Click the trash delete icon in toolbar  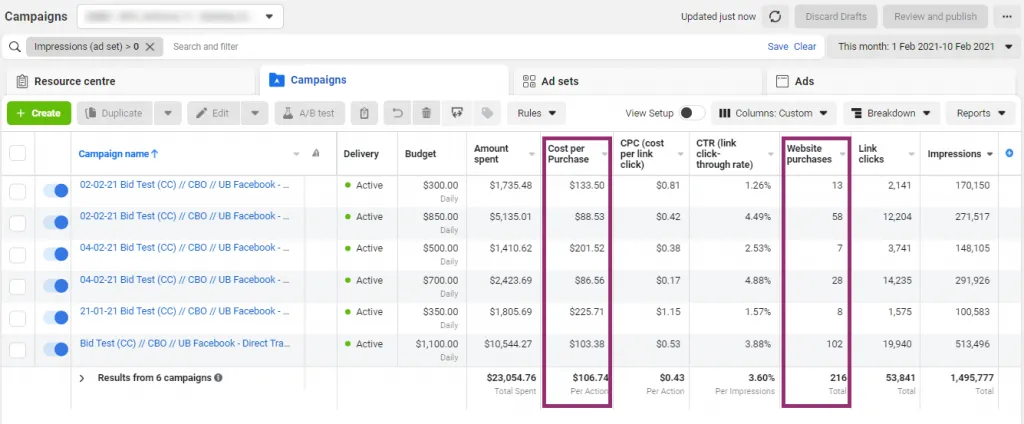(x=427, y=113)
